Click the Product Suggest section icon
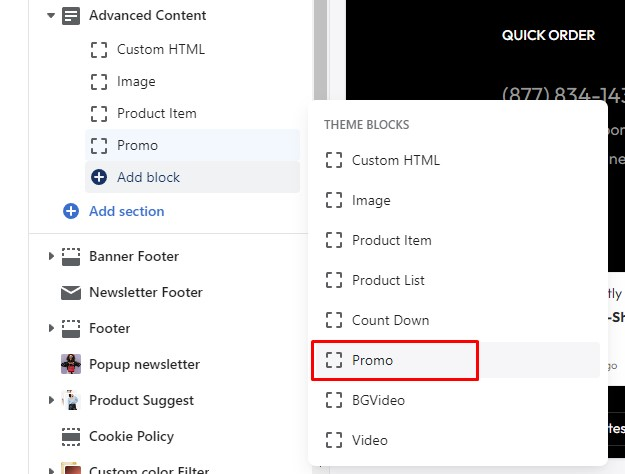This screenshot has height=474, width=625. click(x=71, y=401)
